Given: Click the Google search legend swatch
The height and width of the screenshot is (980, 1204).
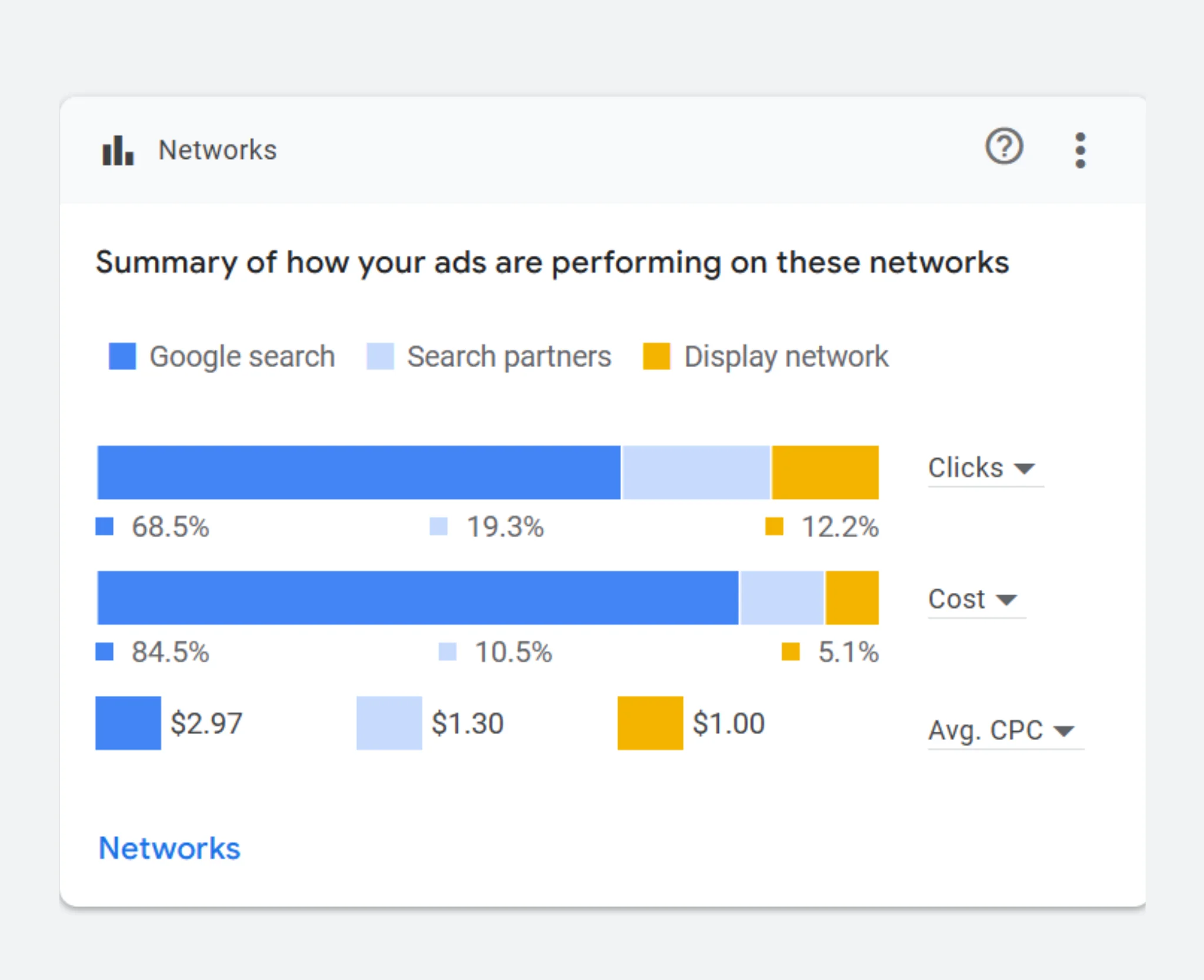Looking at the screenshot, I should click(x=122, y=356).
